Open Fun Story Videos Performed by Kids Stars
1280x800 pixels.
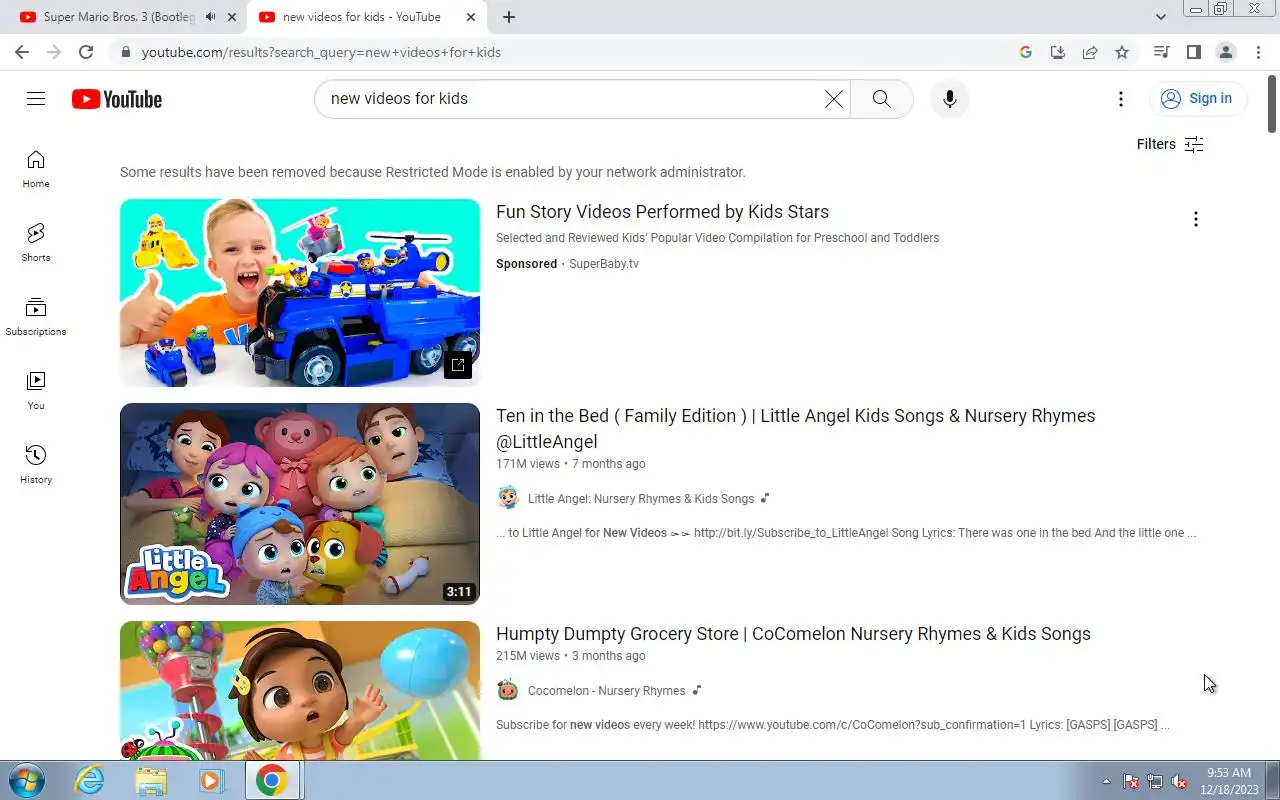[x=662, y=212]
